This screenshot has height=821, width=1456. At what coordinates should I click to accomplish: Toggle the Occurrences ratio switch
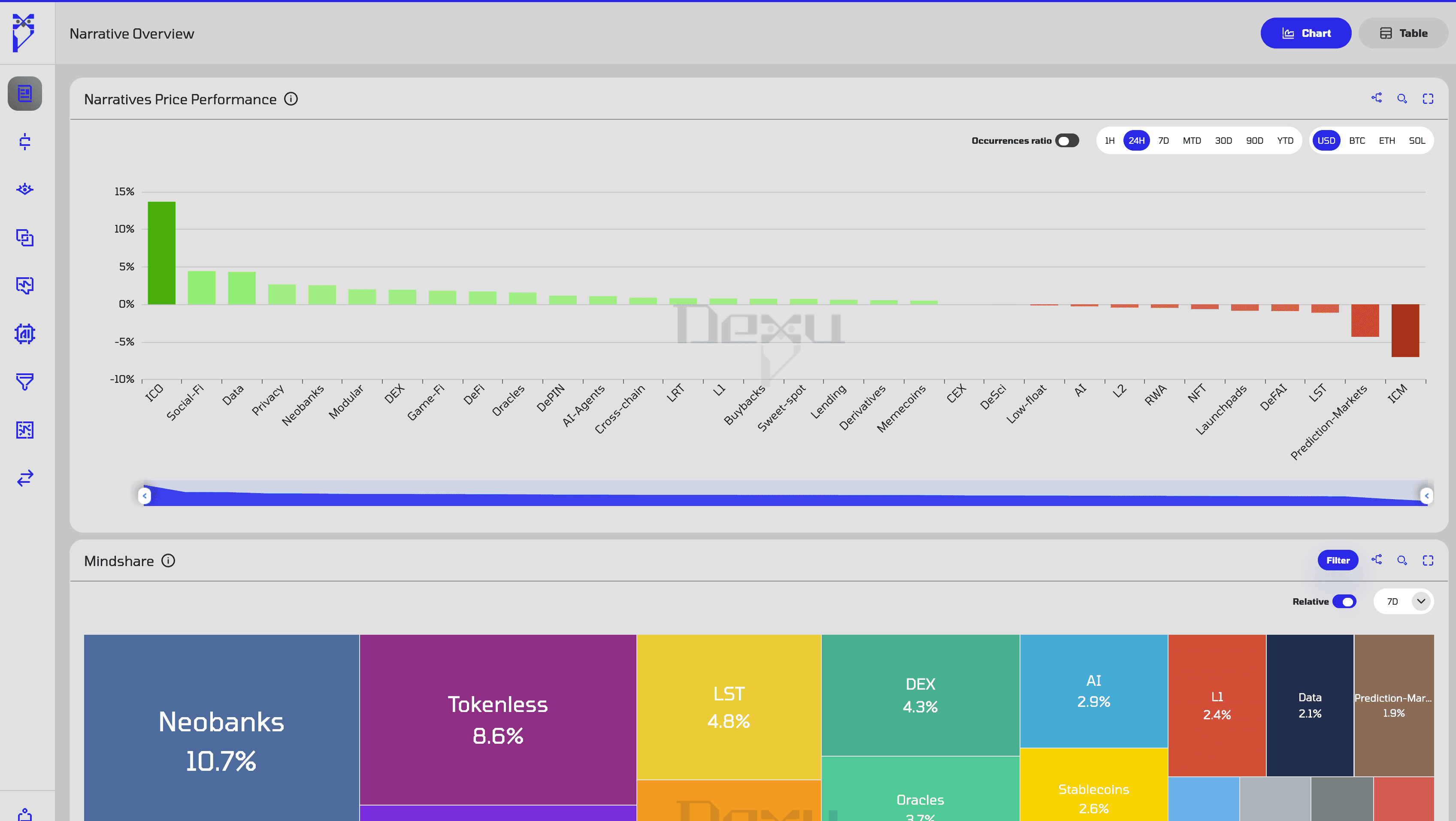tap(1067, 140)
